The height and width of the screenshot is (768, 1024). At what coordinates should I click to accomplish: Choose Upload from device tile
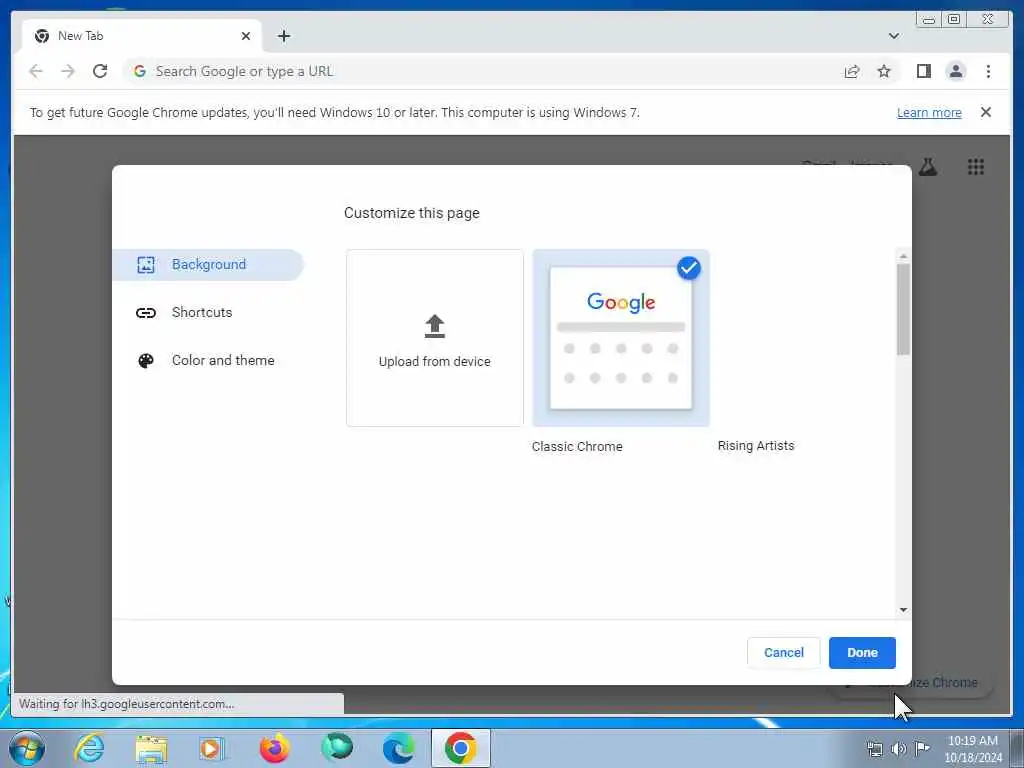tap(435, 338)
